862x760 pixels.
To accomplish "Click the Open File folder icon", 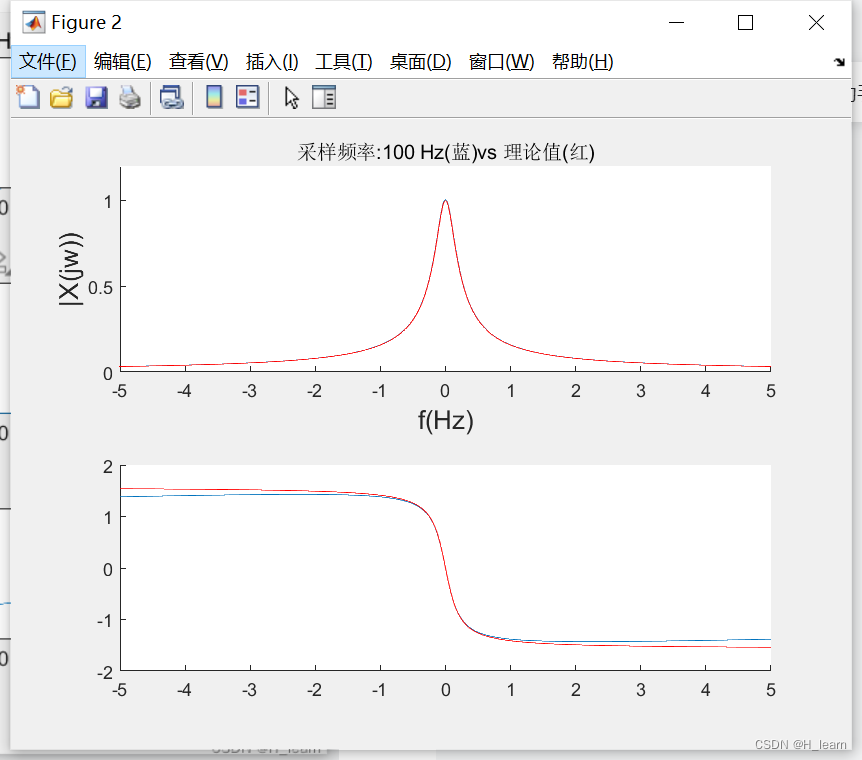I will [x=62, y=97].
